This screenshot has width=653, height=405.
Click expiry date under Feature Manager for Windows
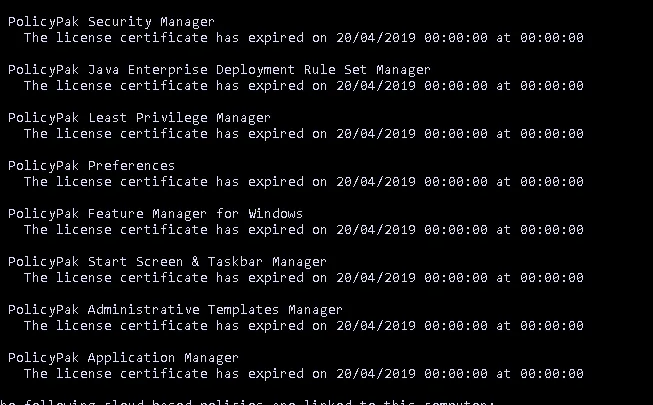pos(375,230)
